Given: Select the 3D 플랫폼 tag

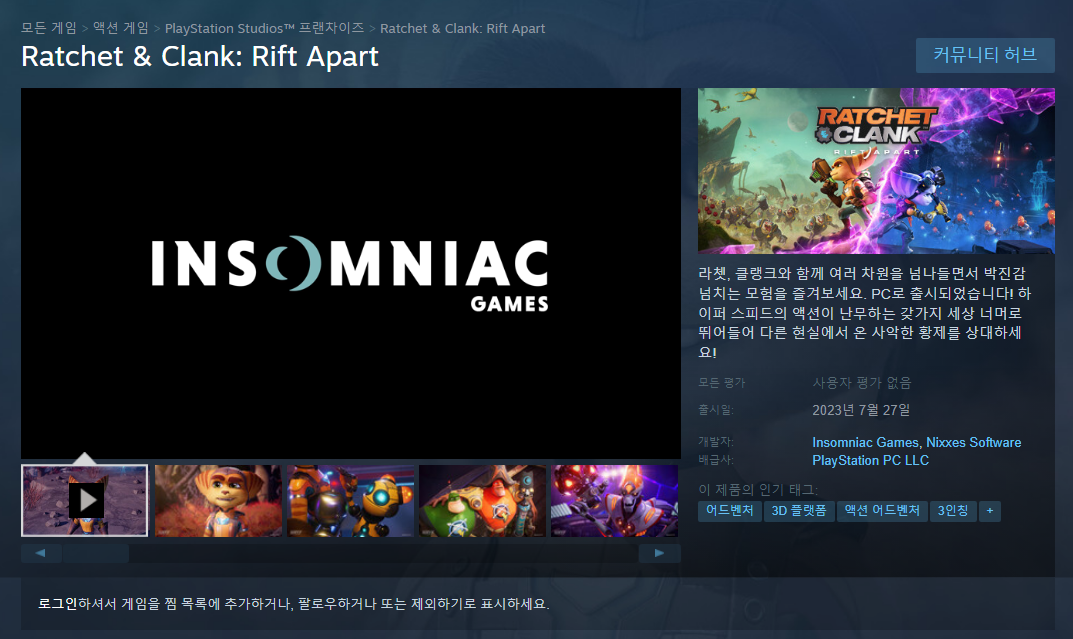Looking at the screenshot, I should 799,511.
